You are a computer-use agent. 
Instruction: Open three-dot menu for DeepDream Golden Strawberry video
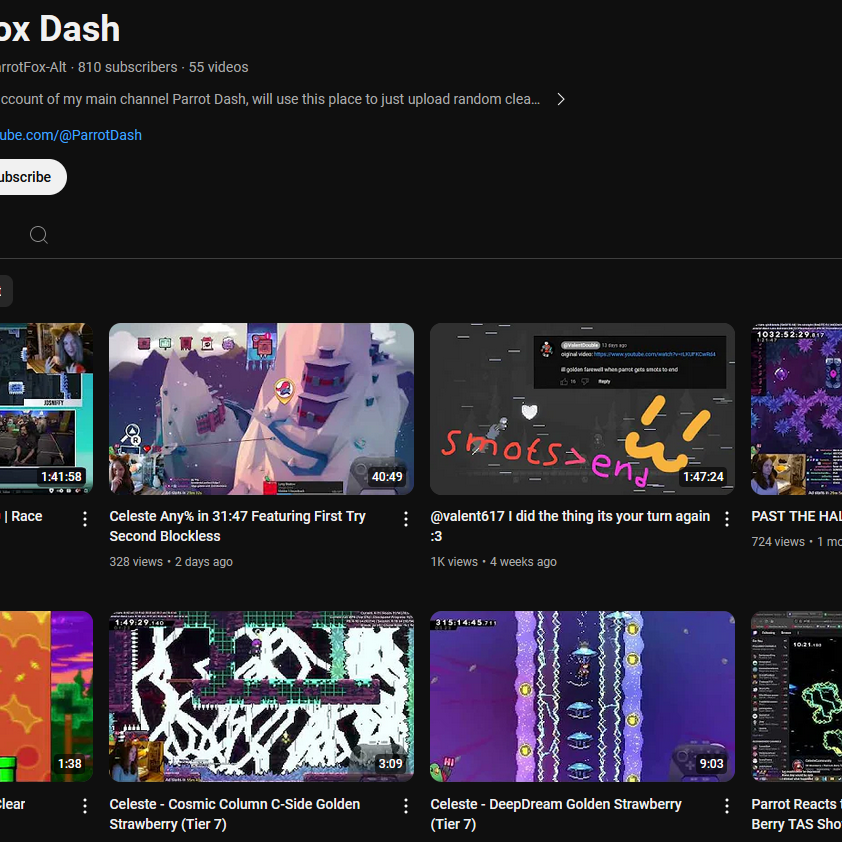click(727, 806)
